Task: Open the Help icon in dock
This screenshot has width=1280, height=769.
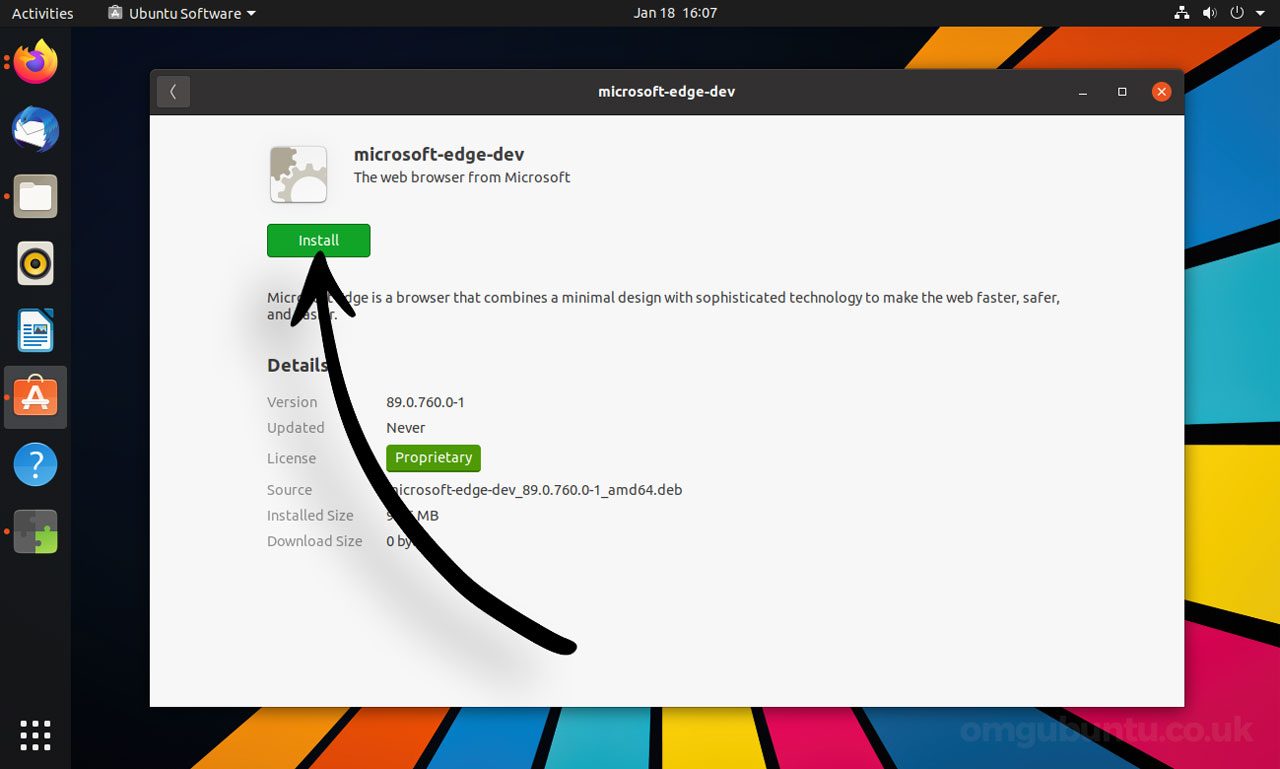Action: coord(36,465)
